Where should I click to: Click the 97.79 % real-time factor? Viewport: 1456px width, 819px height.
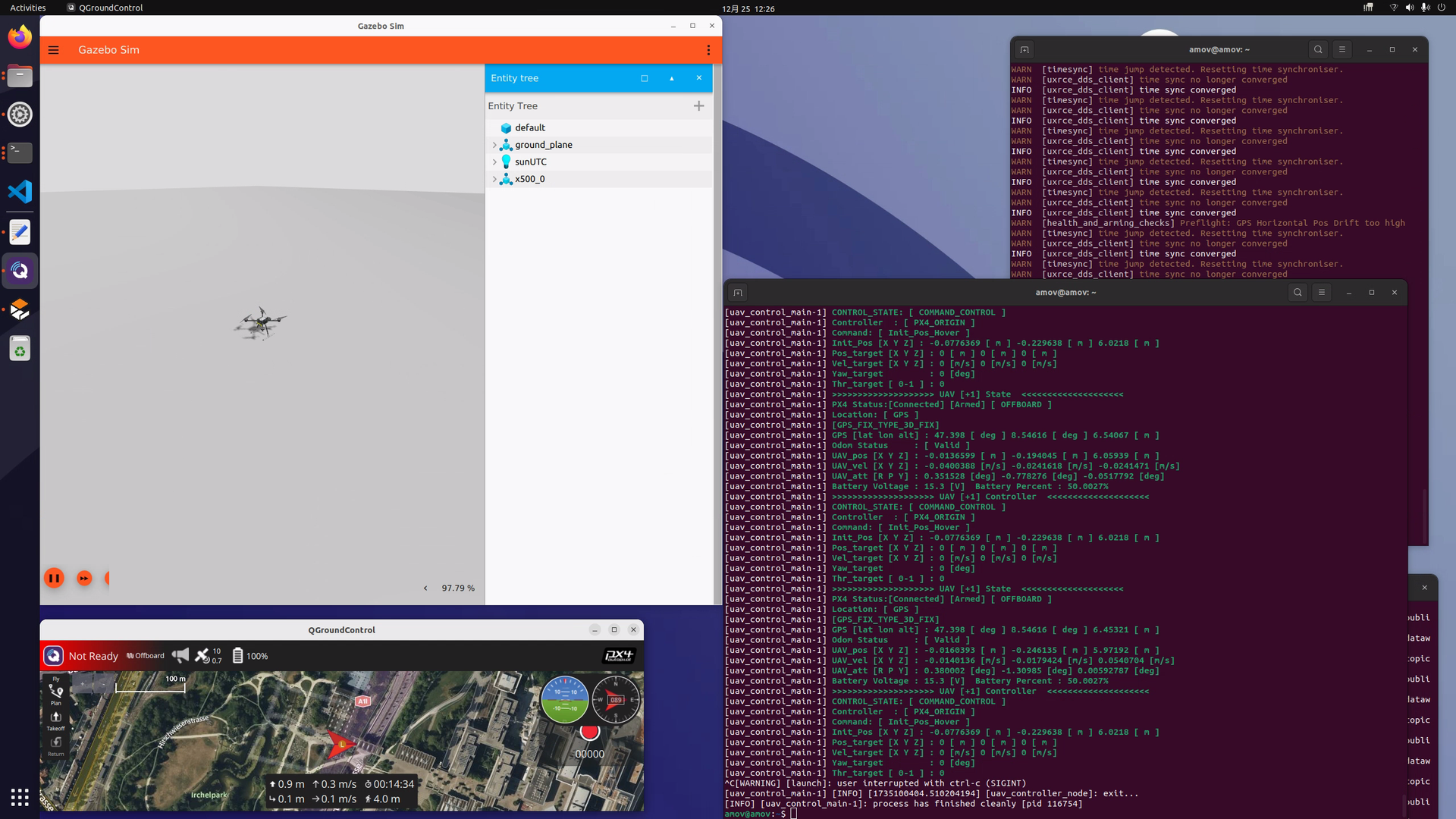pyautogui.click(x=458, y=588)
